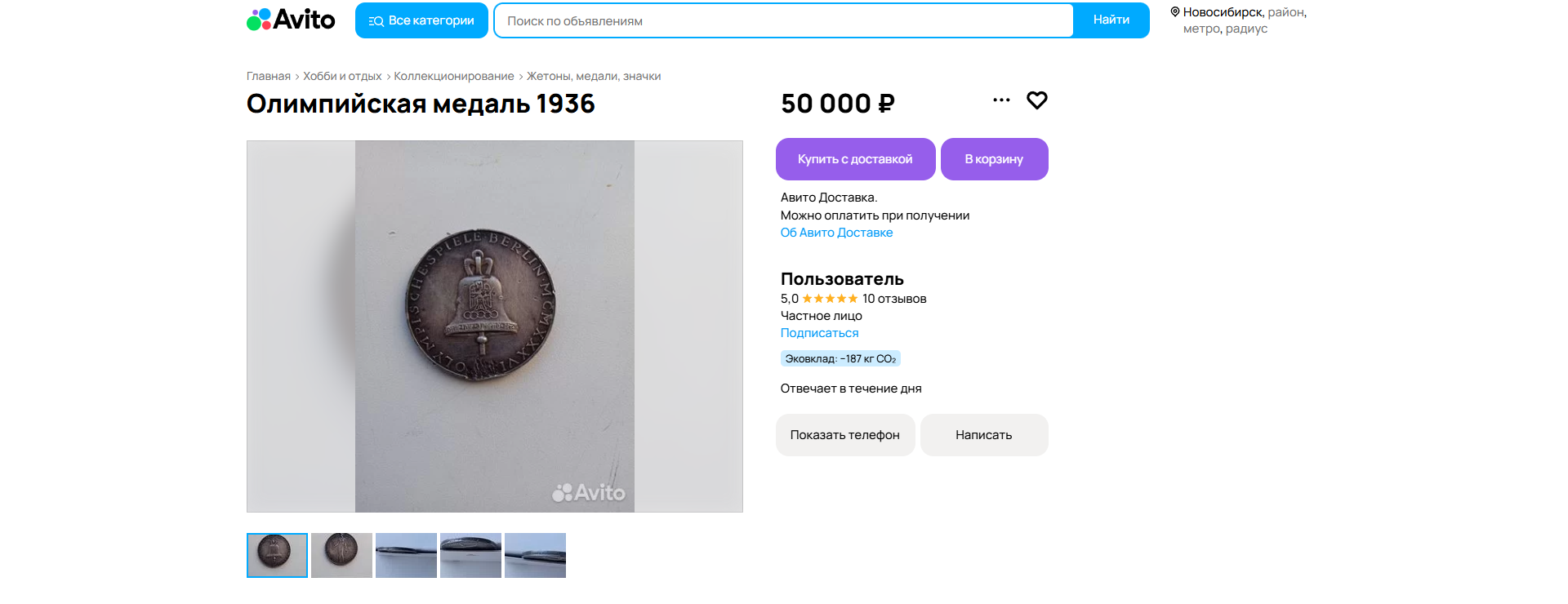Image resolution: width=1568 pixels, height=604 pixels.
Task: Select the second medal photo thumbnail
Action: (x=341, y=555)
